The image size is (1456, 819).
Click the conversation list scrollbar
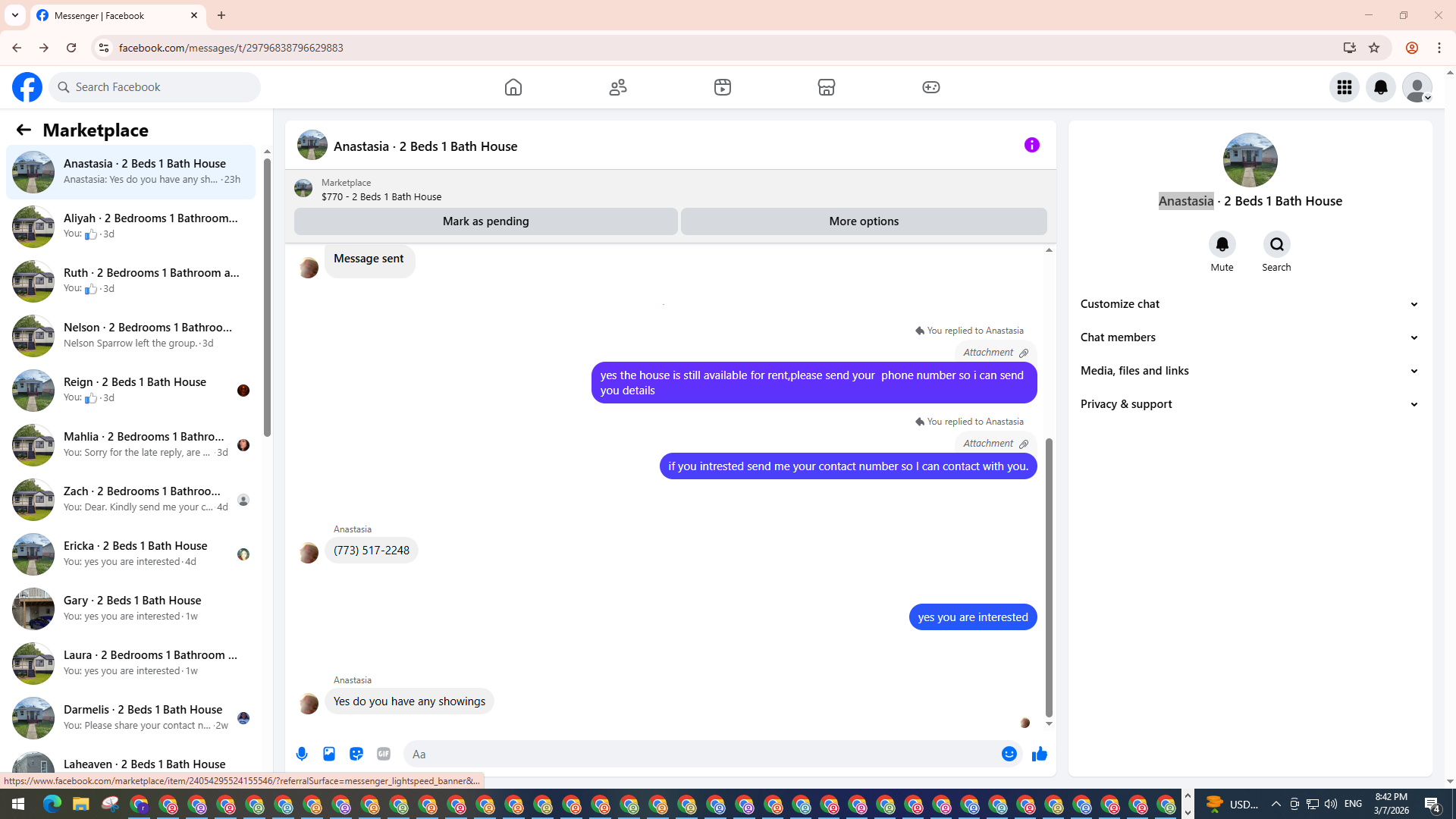click(267, 297)
